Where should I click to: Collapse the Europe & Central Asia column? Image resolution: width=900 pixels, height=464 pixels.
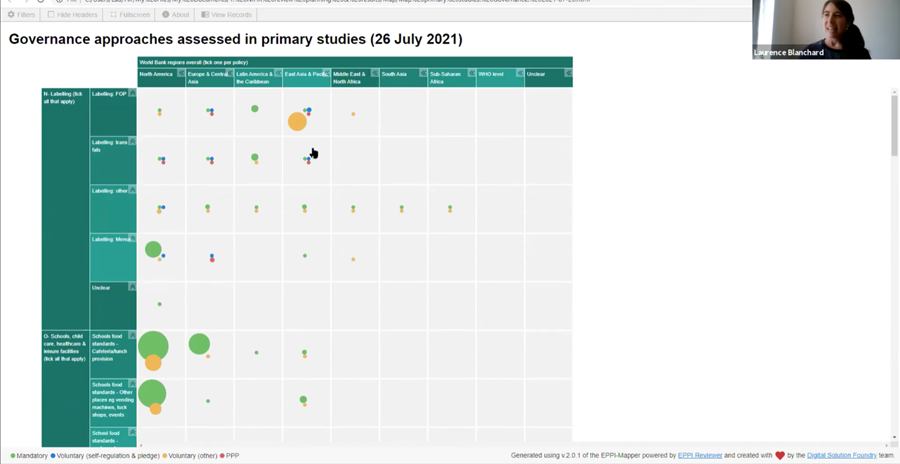click(x=229, y=74)
